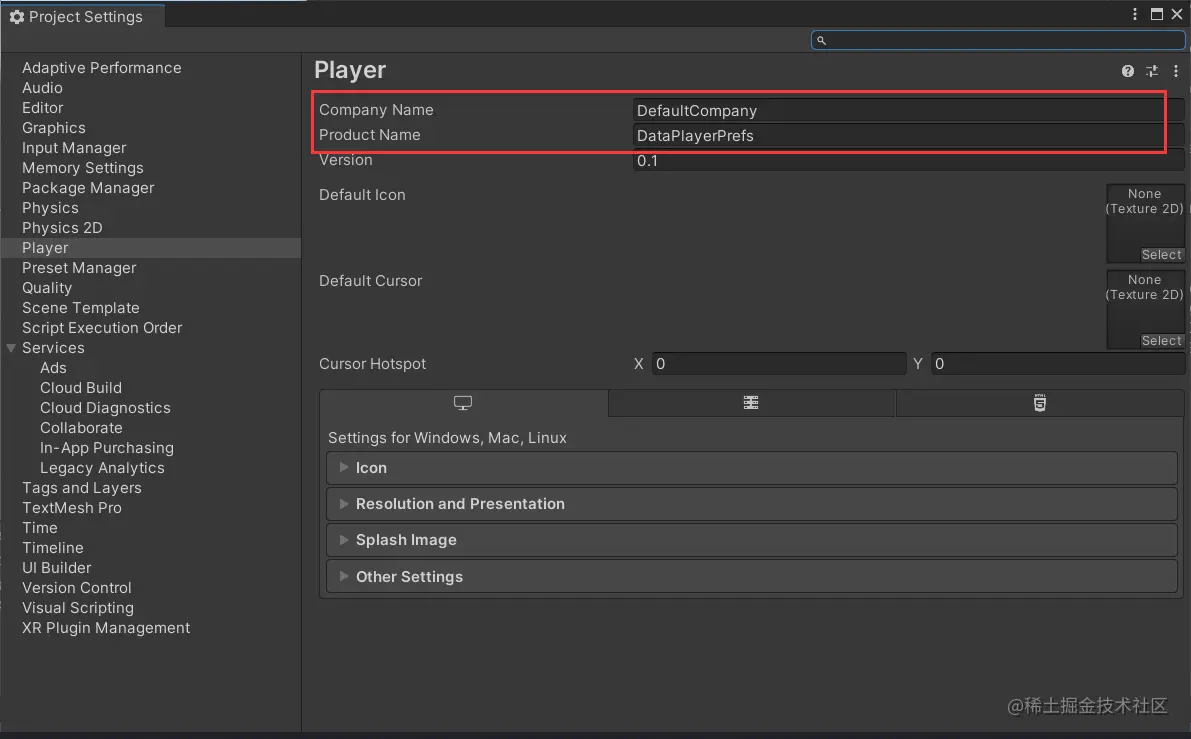Select Cloud Diagnostics under Services

[x=106, y=408]
